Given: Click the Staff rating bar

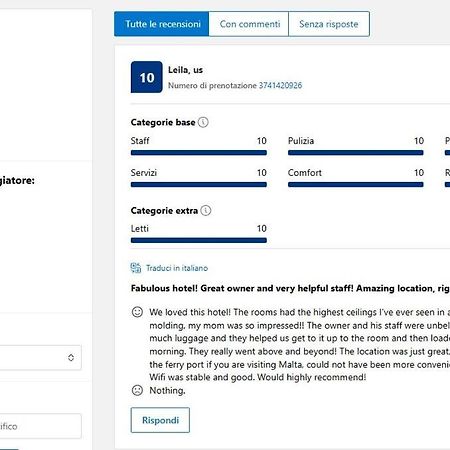Looking at the screenshot, I should coord(199,153).
